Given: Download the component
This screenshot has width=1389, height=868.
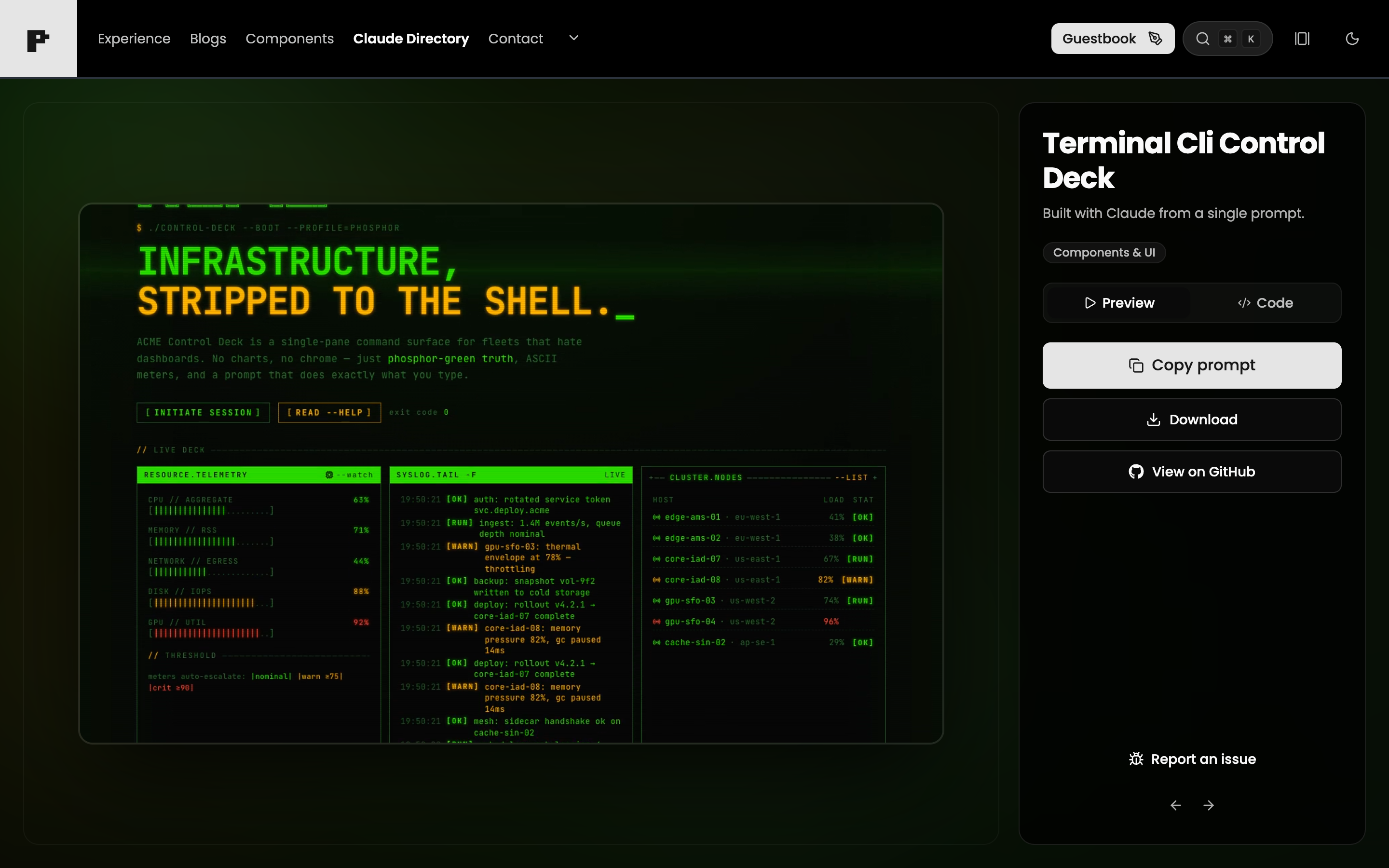Looking at the screenshot, I should tap(1192, 420).
